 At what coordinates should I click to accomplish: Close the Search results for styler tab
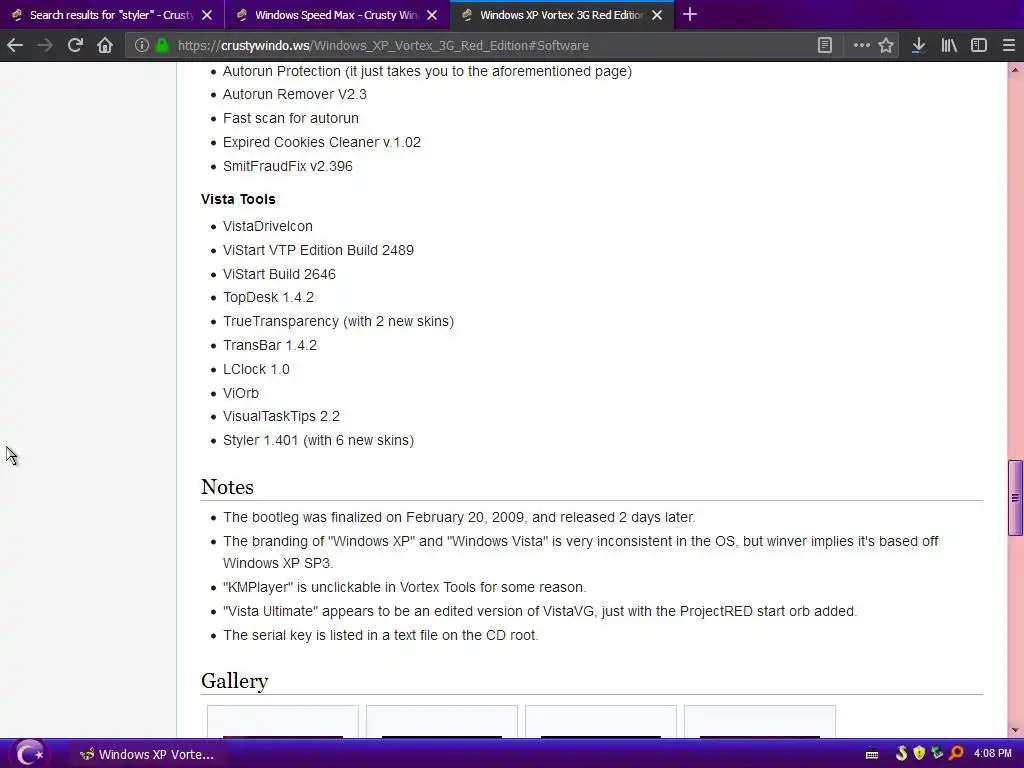pyautogui.click(x=207, y=15)
